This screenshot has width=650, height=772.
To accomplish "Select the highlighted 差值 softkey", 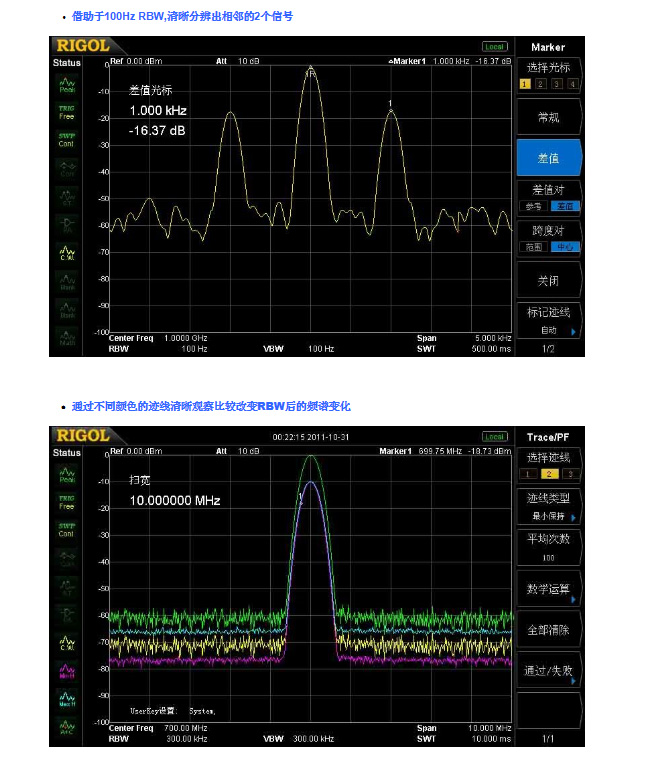I will click(548, 158).
